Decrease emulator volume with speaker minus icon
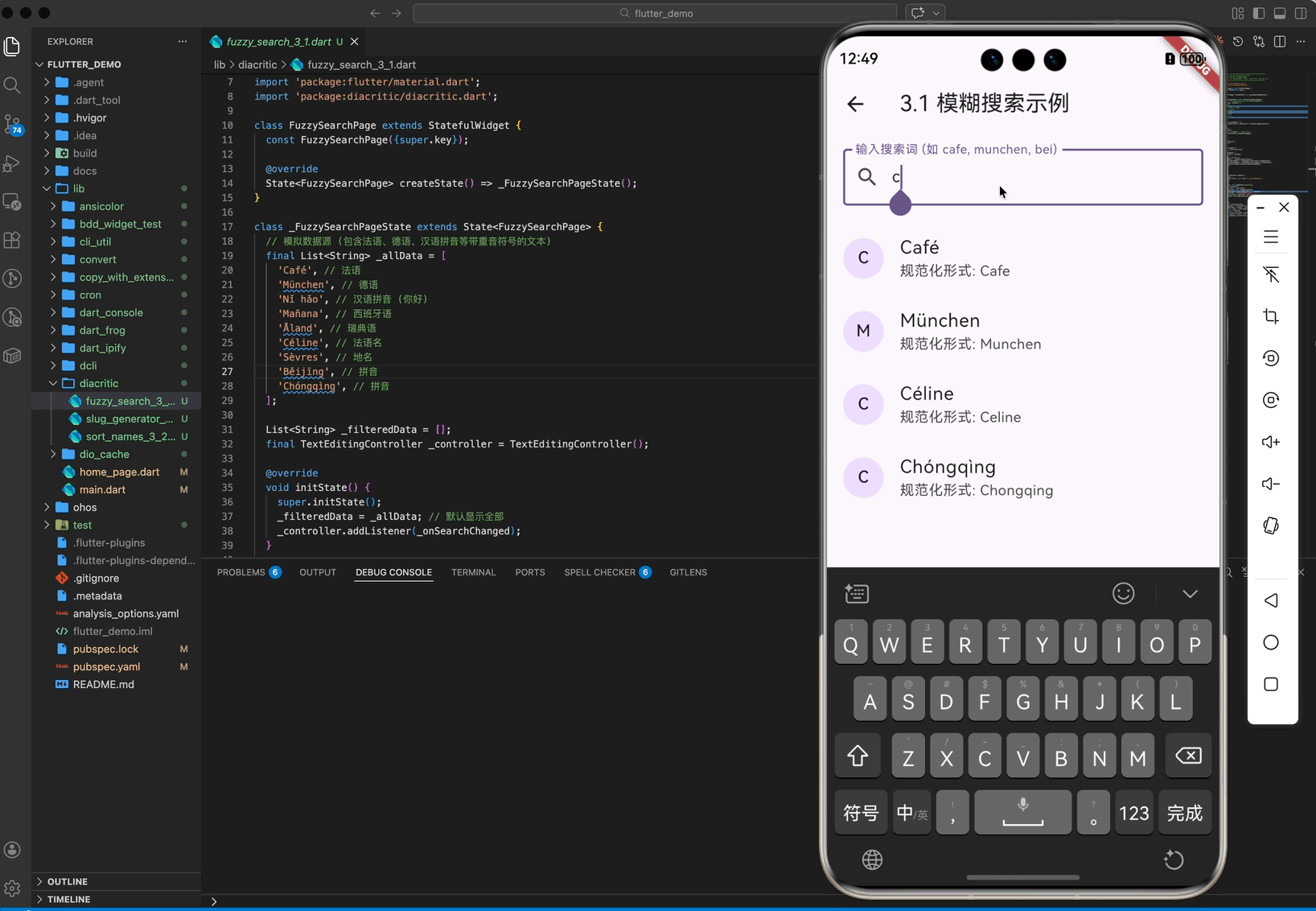The width and height of the screenshot is (1316, 911). point(1271,484)
